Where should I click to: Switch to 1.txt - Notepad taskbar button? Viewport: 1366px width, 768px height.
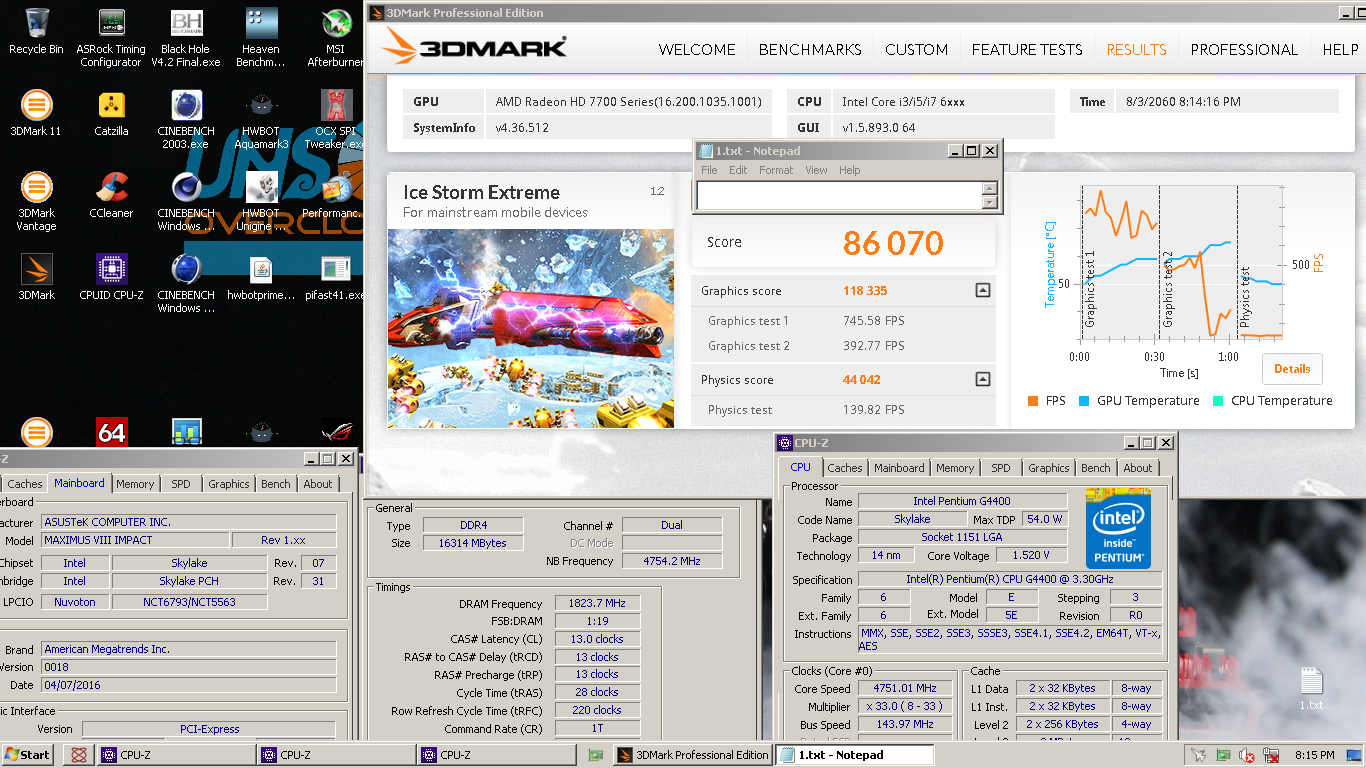click(x=855, y=755)
